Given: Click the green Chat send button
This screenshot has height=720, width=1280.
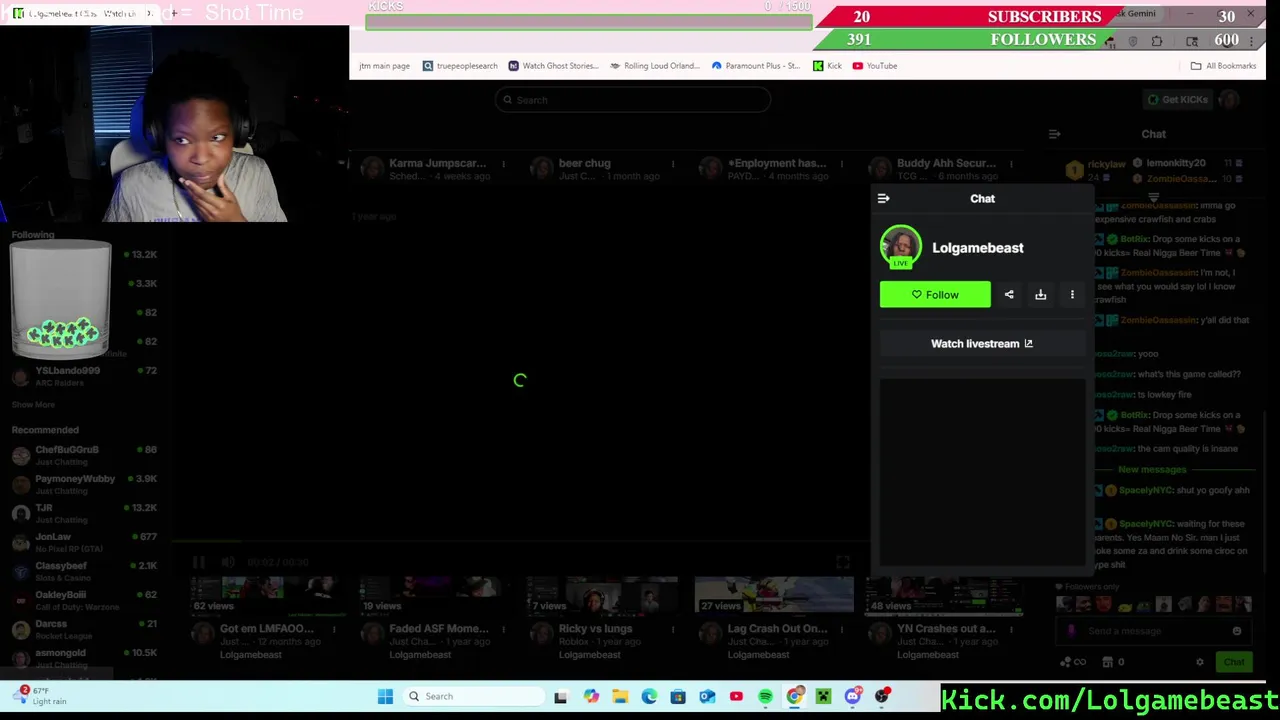Looking at the screenshot, I should [x=1234, y=662].
